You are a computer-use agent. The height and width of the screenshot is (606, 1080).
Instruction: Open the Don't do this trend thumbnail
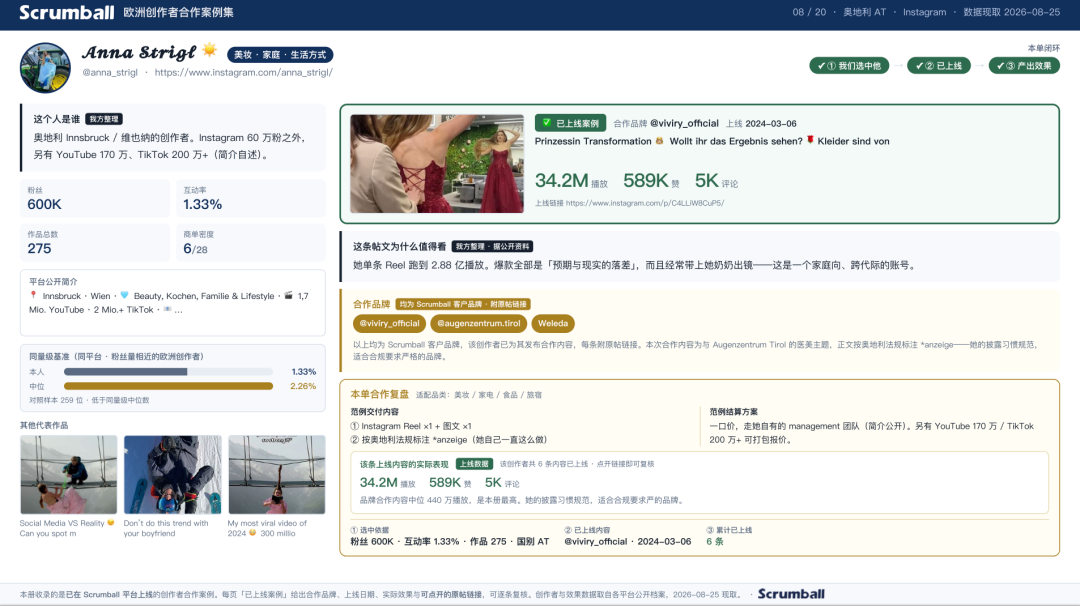pyautogui.click(x=173, y=474)
